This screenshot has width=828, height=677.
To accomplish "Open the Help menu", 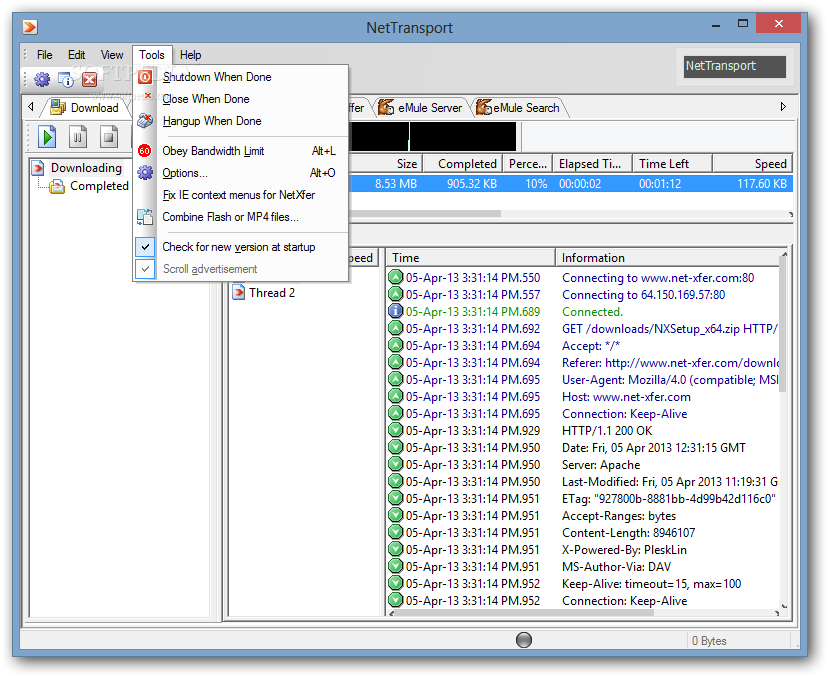I will pyautogui.click(x=191, y=55).
